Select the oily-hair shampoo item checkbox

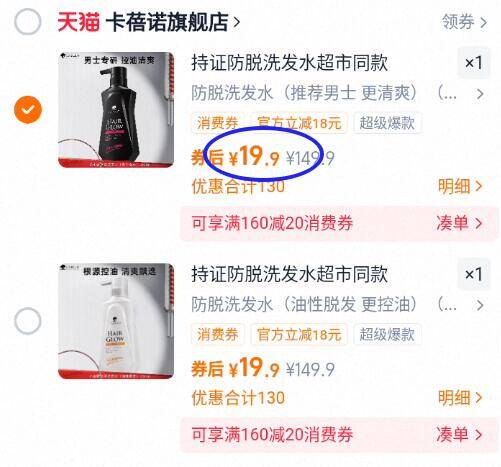tap(28, 321)
